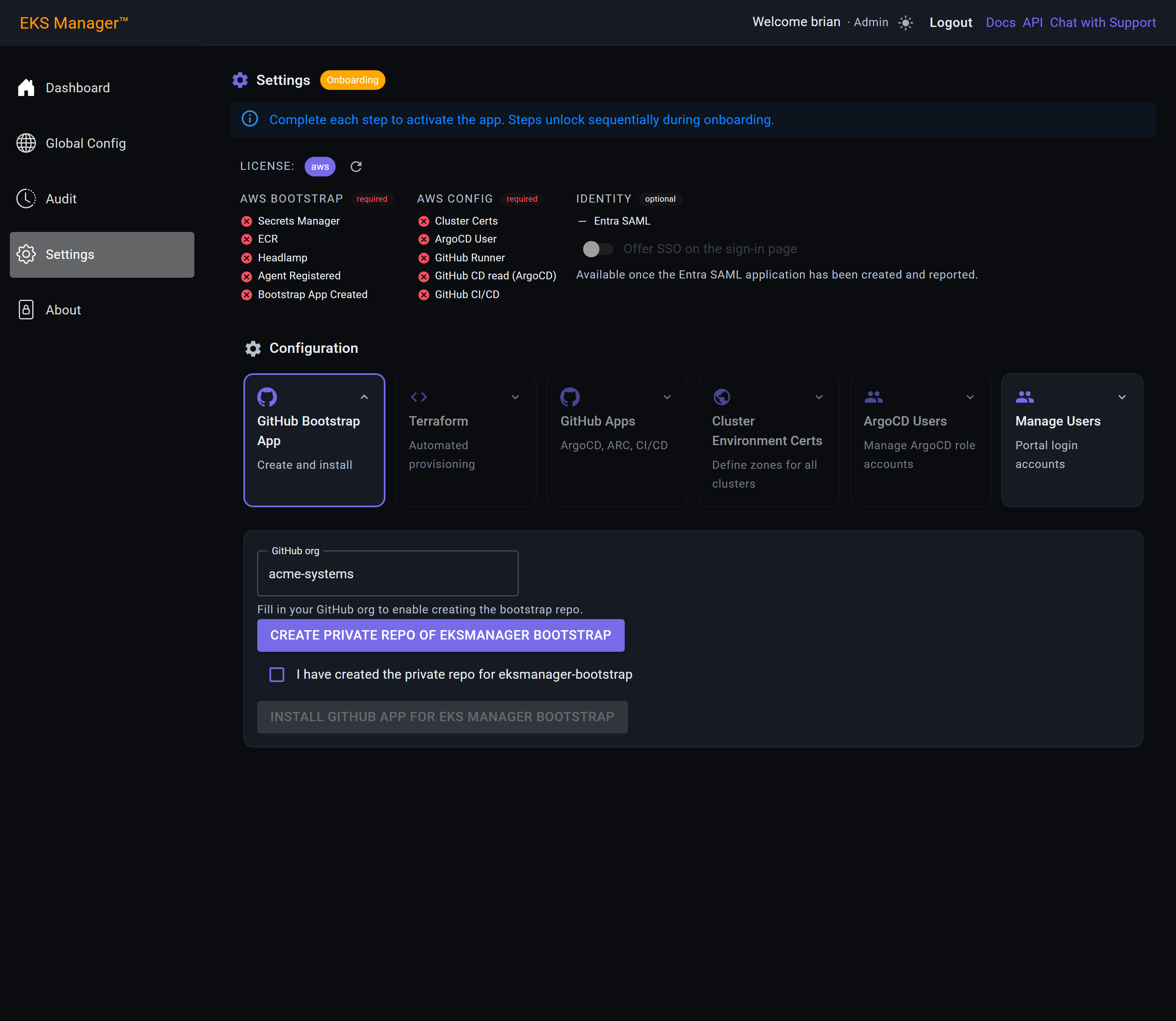Image resolution: width=1176 pixels, height=1021 pixels.
Task: Click the GitHub logo on GitHub Apps card
Action: [570, 397]
